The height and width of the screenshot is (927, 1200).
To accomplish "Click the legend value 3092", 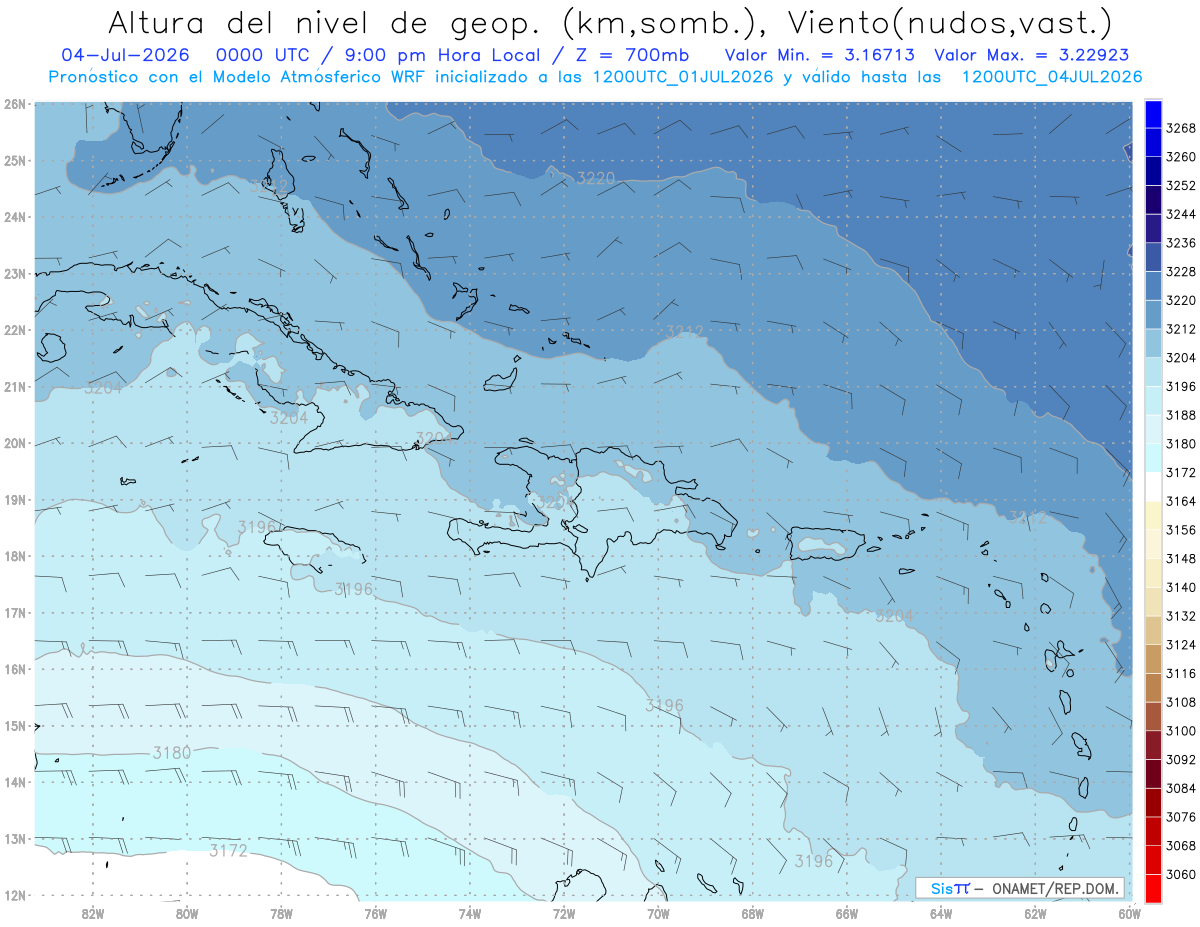I will pos(1181,760).
